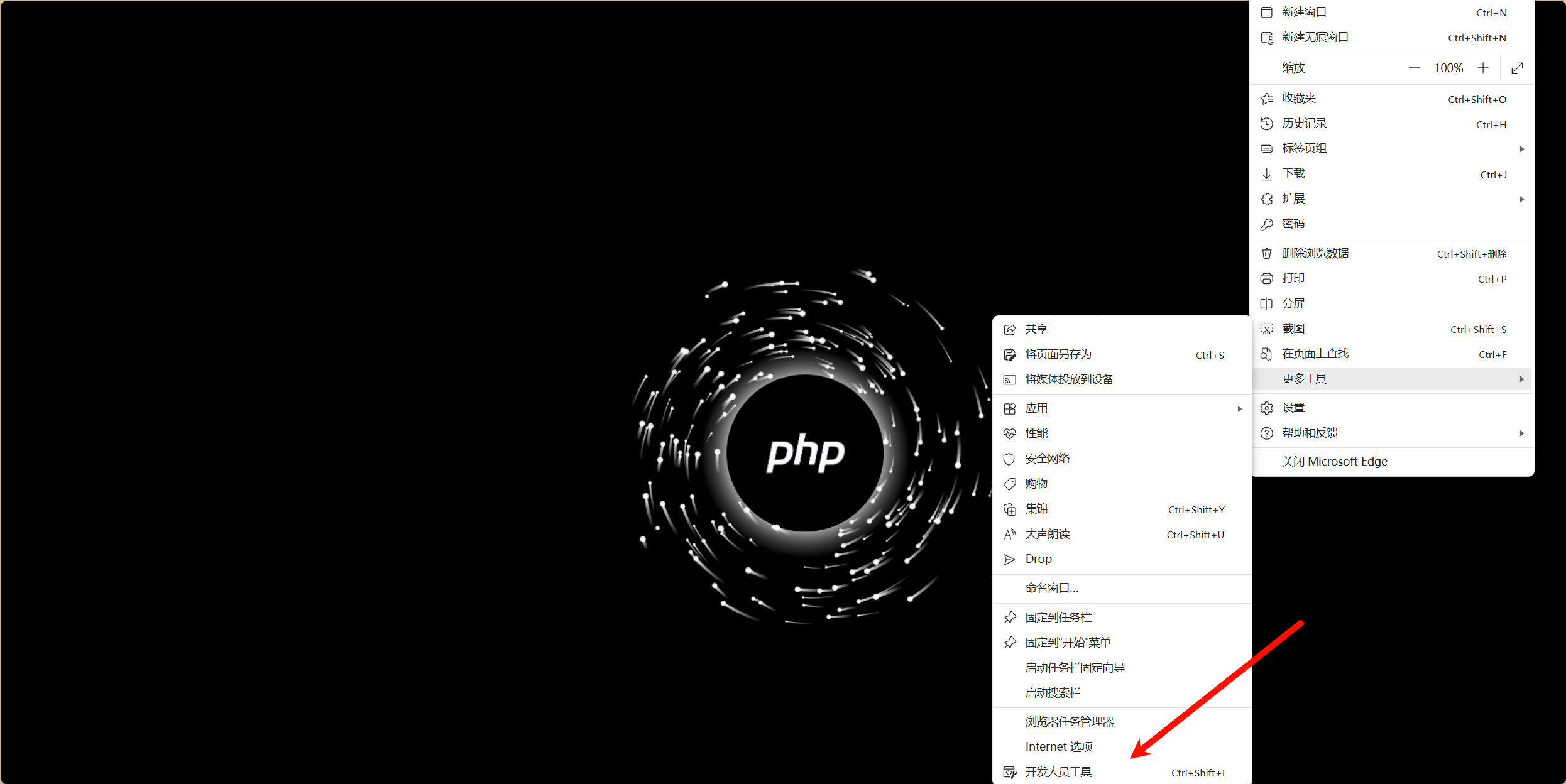The width and height of the screenshot is (1566, 784).
Task: Click the Split Screen (分屏) icon
Action: pos(1267,303)
